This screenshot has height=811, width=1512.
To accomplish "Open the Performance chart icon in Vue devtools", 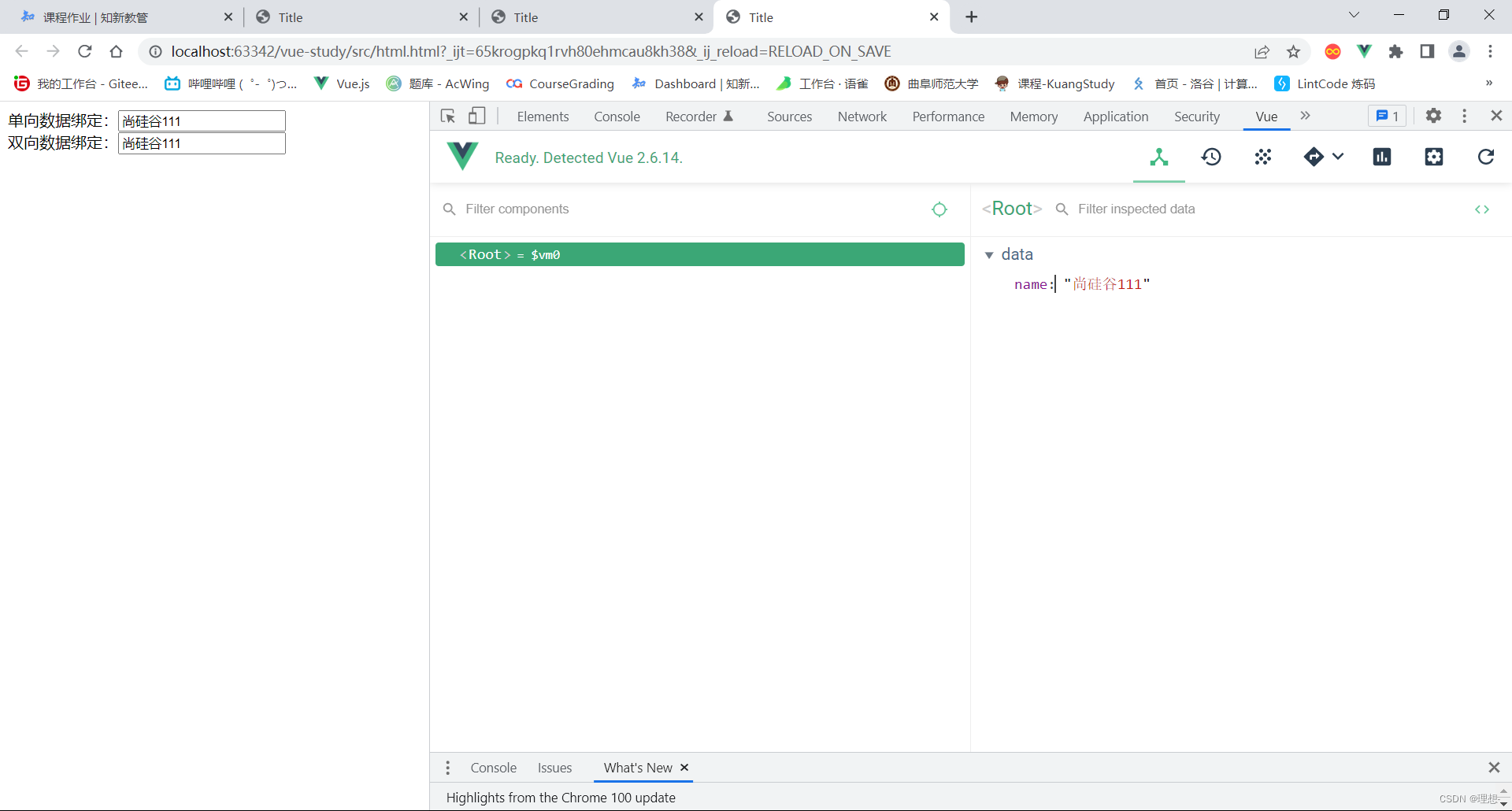I will [x=1382, y=157].
